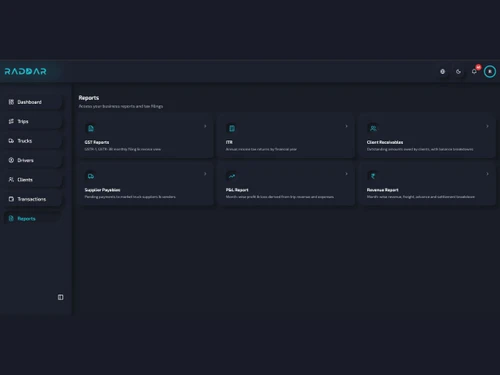Viewport: 500px width, 375px height.
Task: Open Client Receivables card title
Action: (385, 142)
